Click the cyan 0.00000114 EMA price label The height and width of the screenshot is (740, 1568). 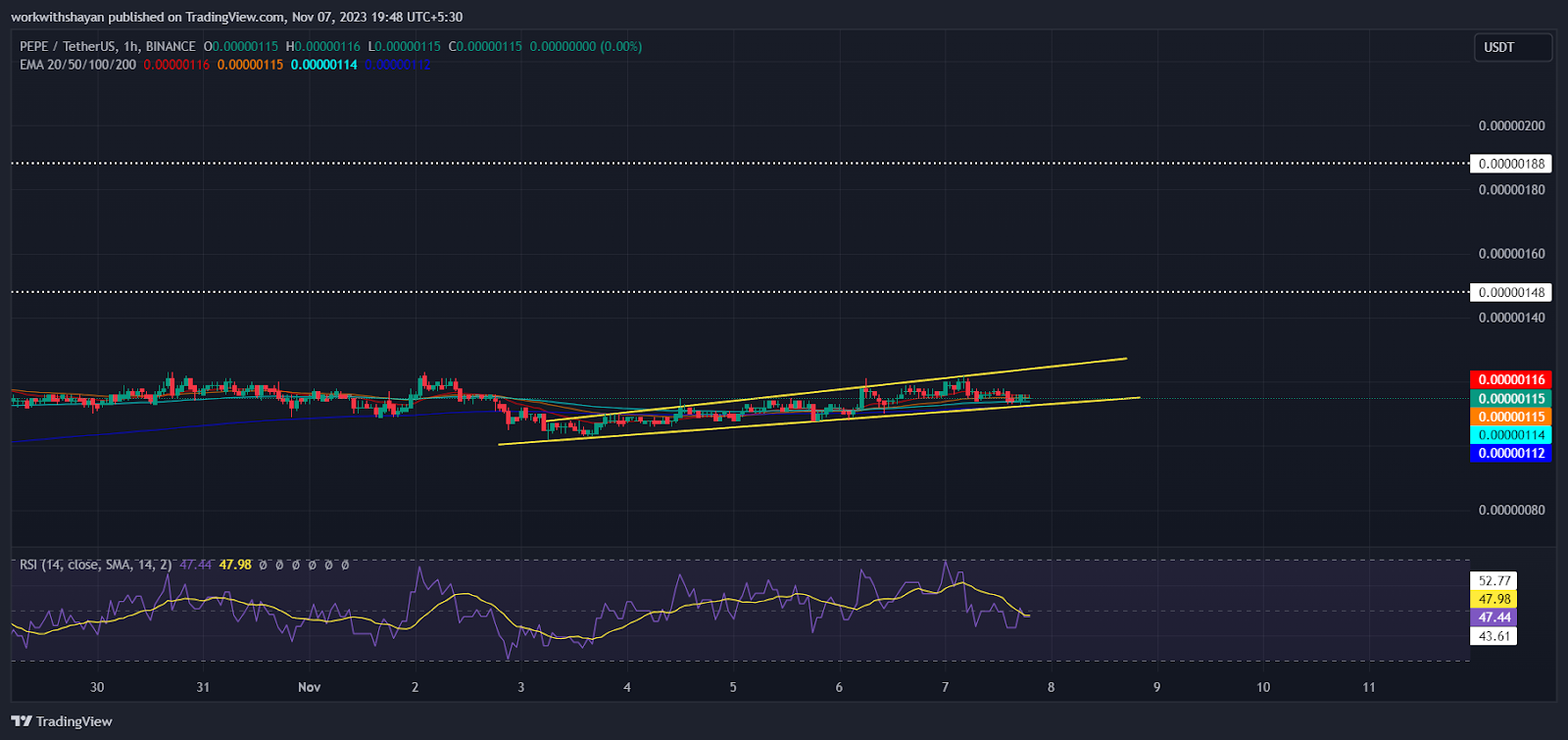click(x=1510, y=435)
